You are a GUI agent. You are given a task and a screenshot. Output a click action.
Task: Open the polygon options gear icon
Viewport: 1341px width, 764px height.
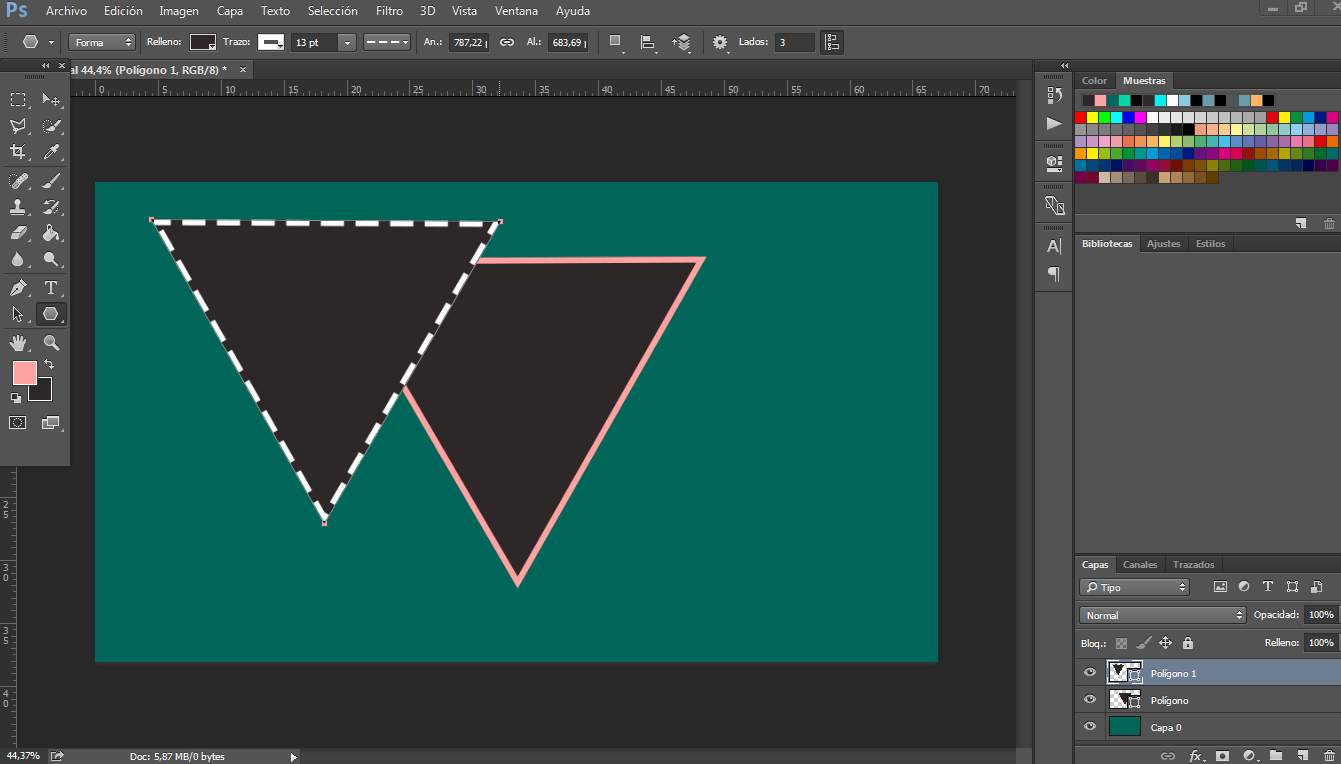coord(720,42)
